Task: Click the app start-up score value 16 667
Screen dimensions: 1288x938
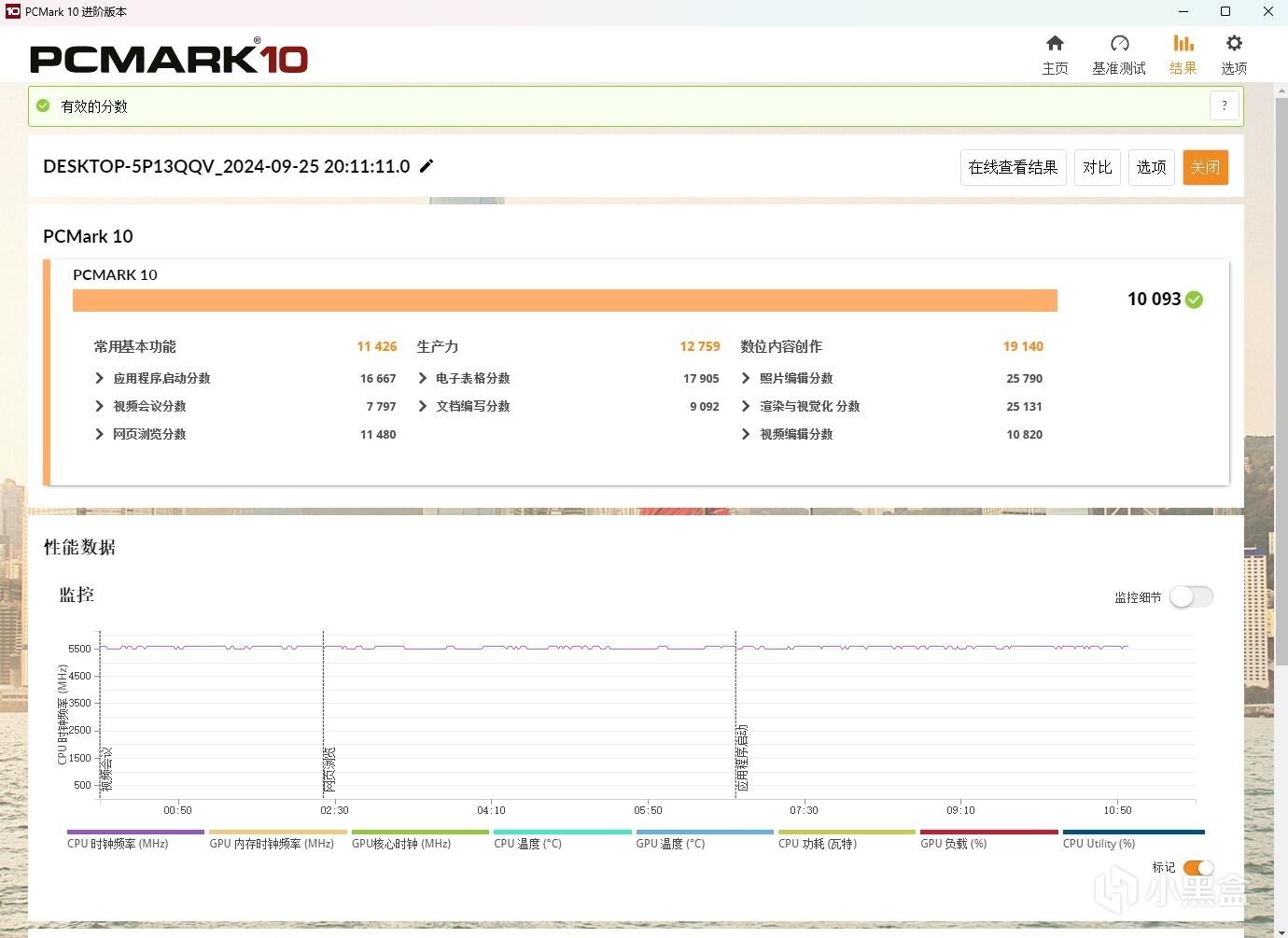Action: pyautogui.click(x=378, y=378)
